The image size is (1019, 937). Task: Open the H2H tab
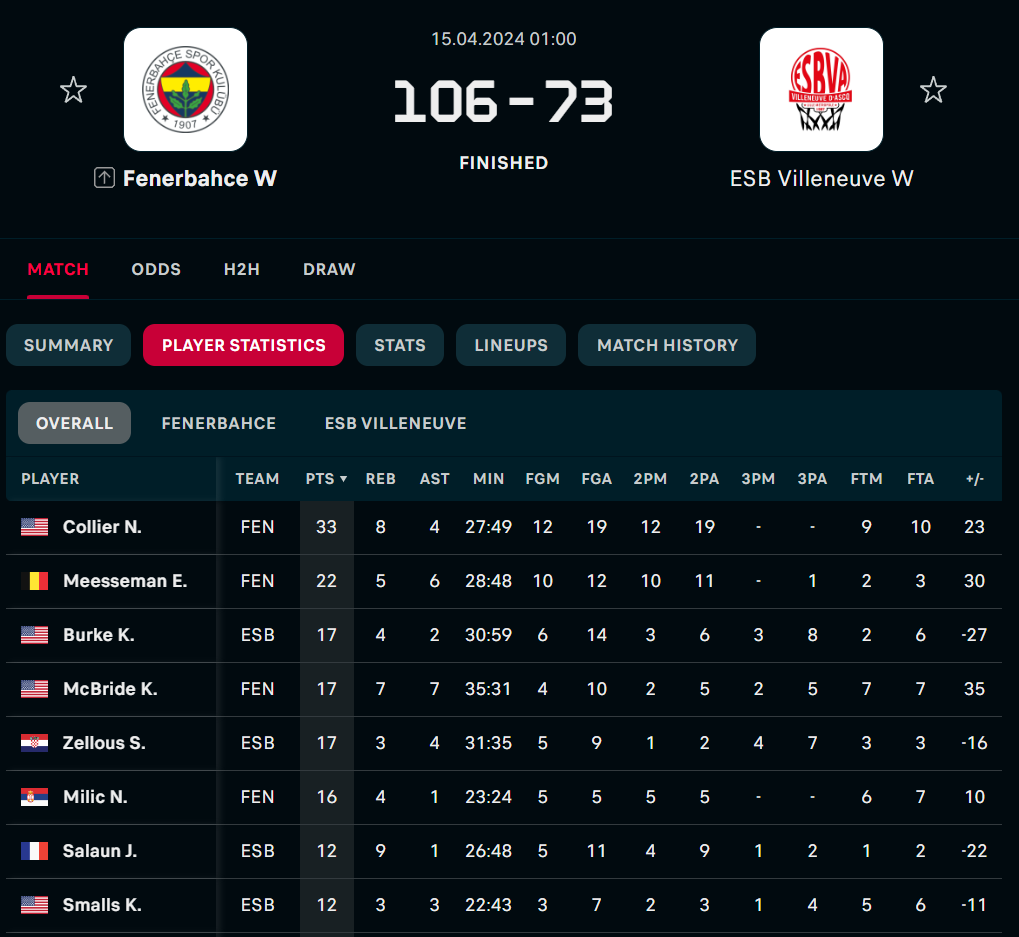pos(241,269)
